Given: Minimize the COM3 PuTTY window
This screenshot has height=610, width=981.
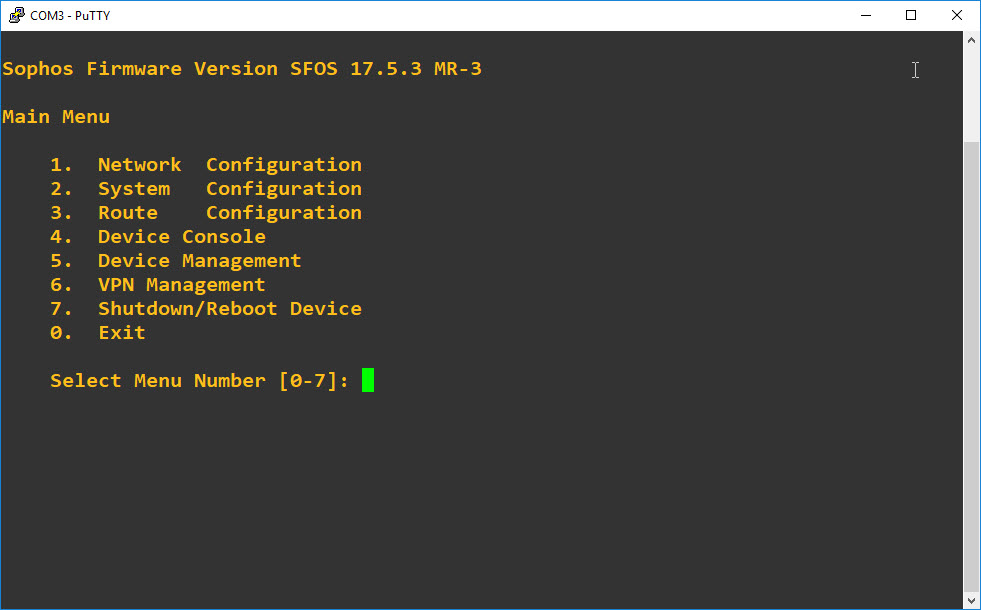Looking at the screenshot, I should point(866,15).
